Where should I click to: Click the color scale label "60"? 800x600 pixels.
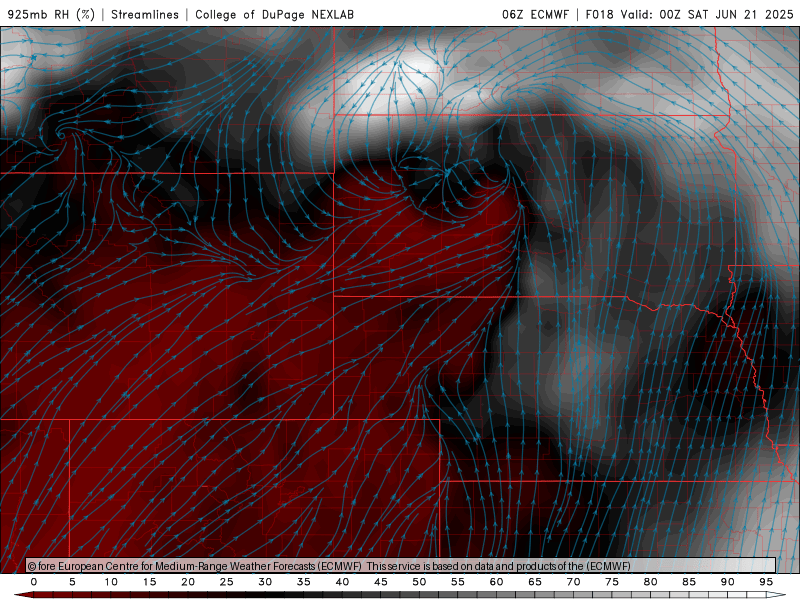(x=496, y=582)
